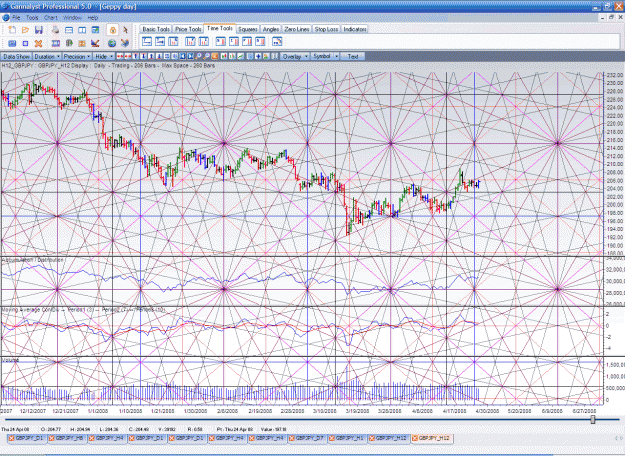
Task: Toggle the lock icon in the main toolbar
Action: (x=112, y=30)
